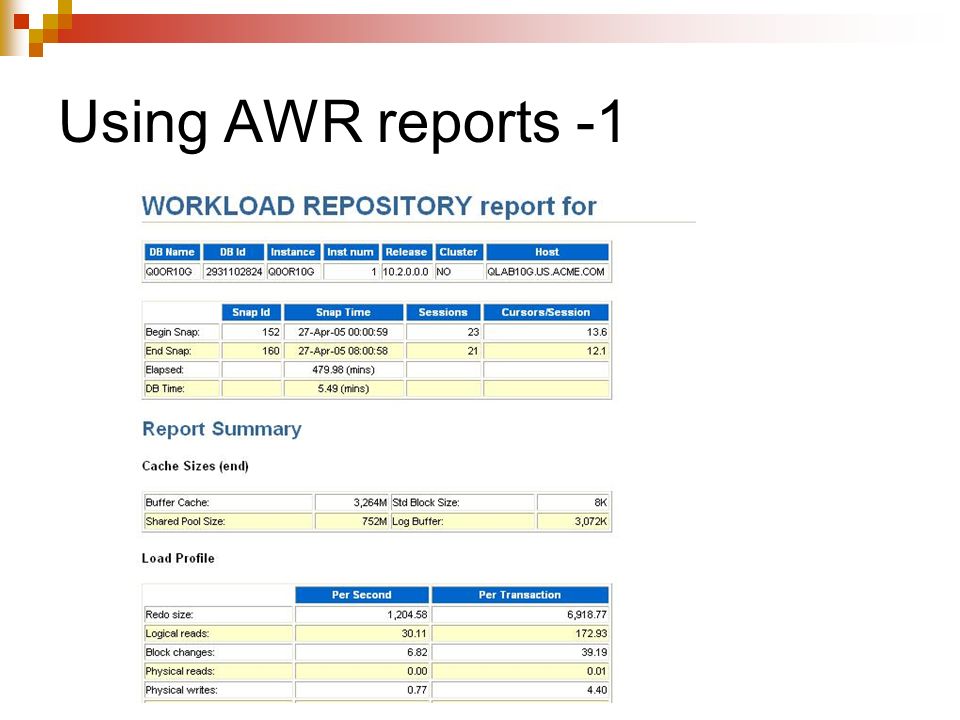Click the cluster value NO
The height and width of the screenshot is (720, 960).
443,272
